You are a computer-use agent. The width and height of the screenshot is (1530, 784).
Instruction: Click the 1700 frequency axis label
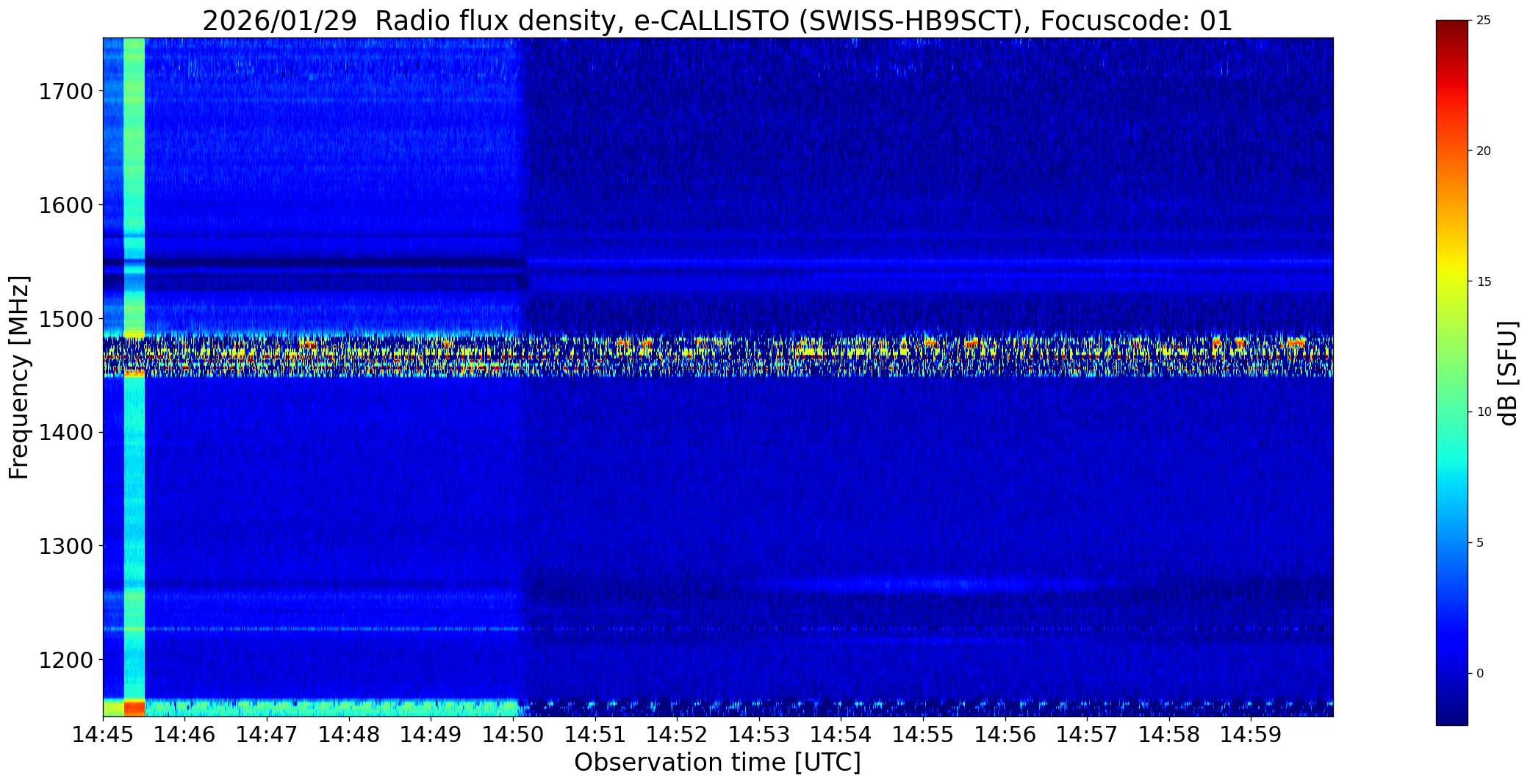65,92
